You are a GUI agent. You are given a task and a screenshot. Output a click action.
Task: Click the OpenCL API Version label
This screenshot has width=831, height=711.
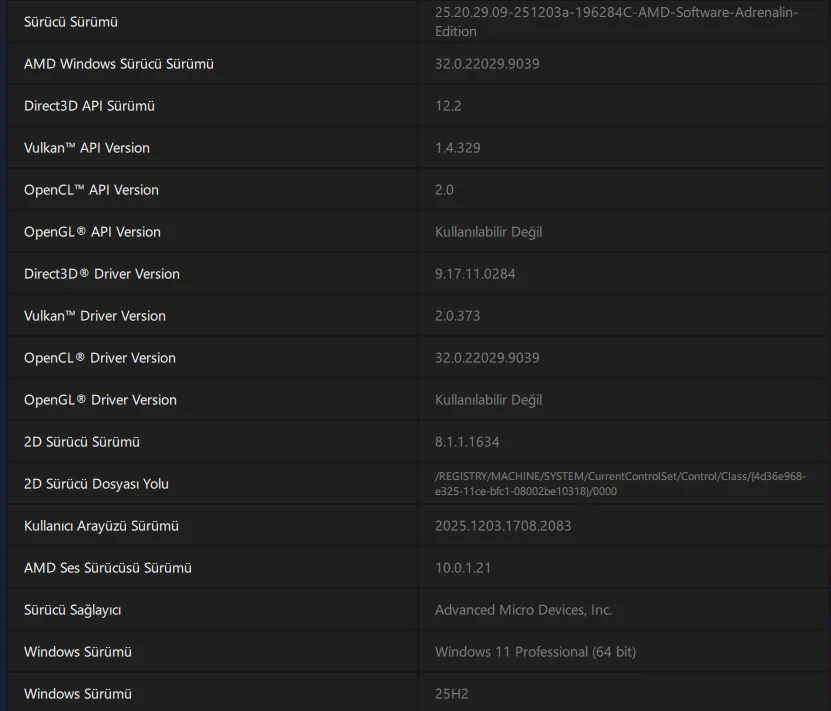(91, 190)
